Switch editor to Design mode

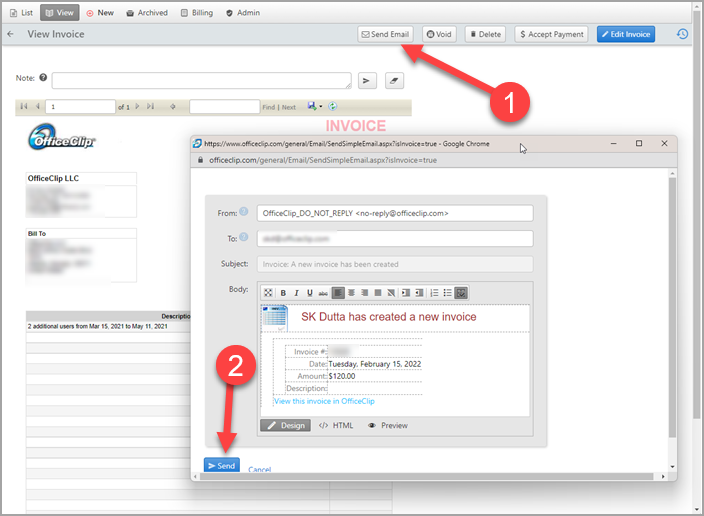tap(286, 425)
